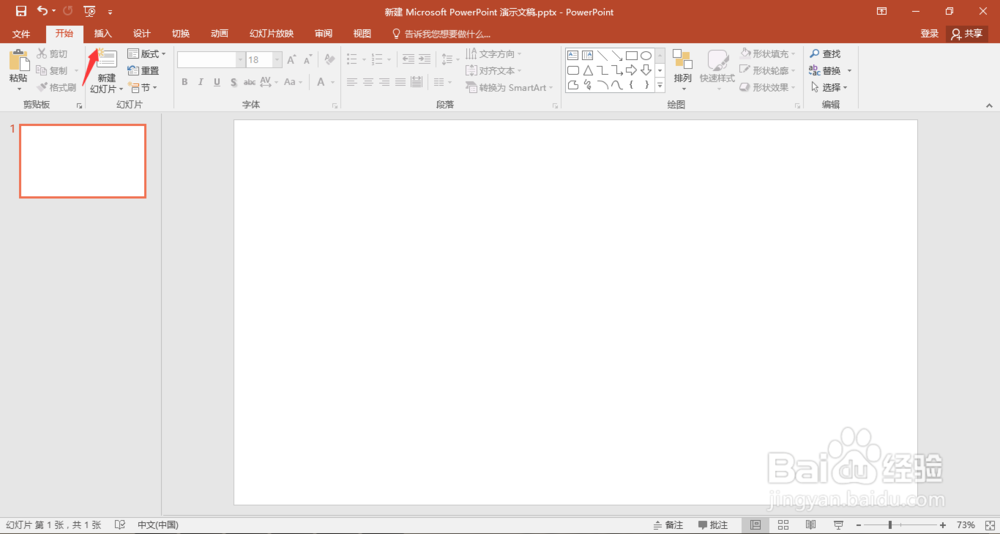Select the right block arrow shape
Image resolution: width=1000 pixels, height=534 pixels.
(x=631, y=70)
